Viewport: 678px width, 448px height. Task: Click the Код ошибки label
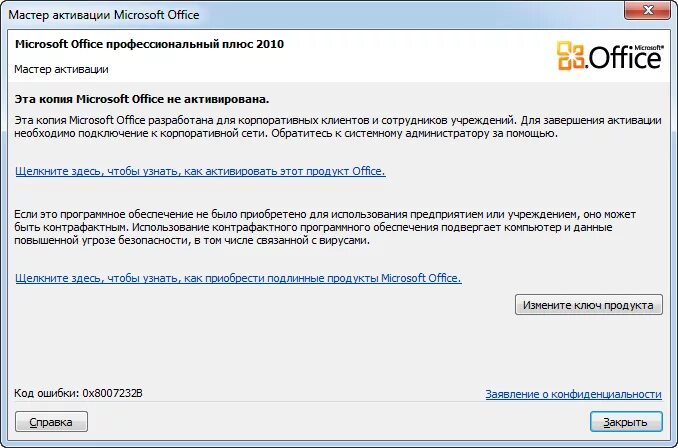[47, 393]
